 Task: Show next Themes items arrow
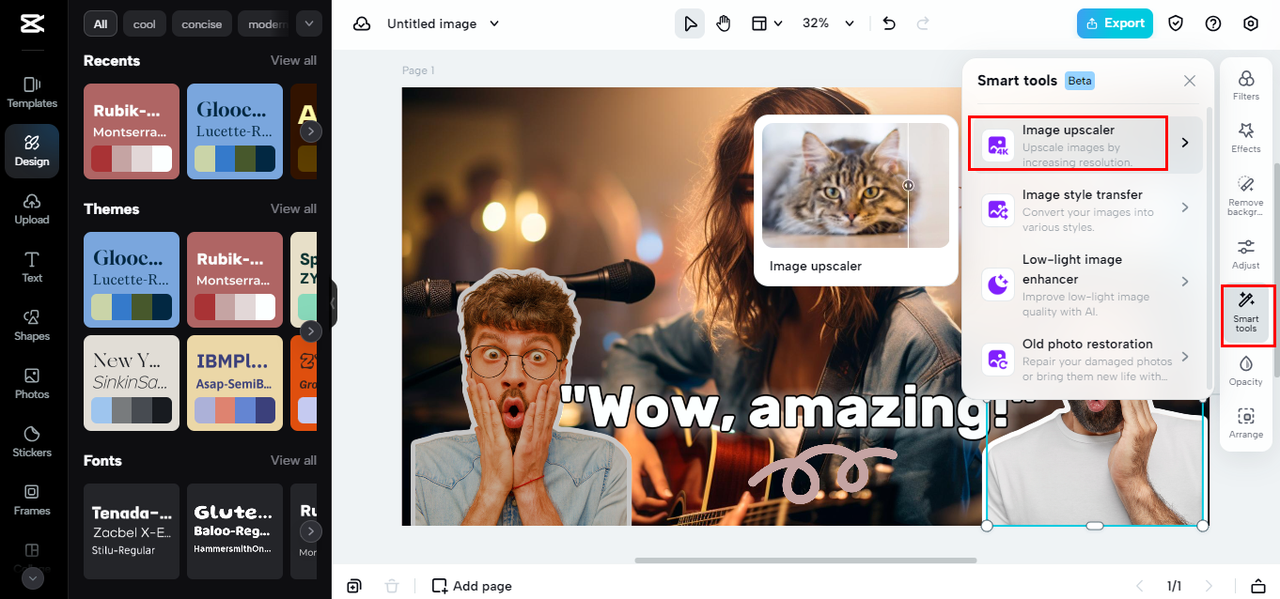[x=311, y=331]
